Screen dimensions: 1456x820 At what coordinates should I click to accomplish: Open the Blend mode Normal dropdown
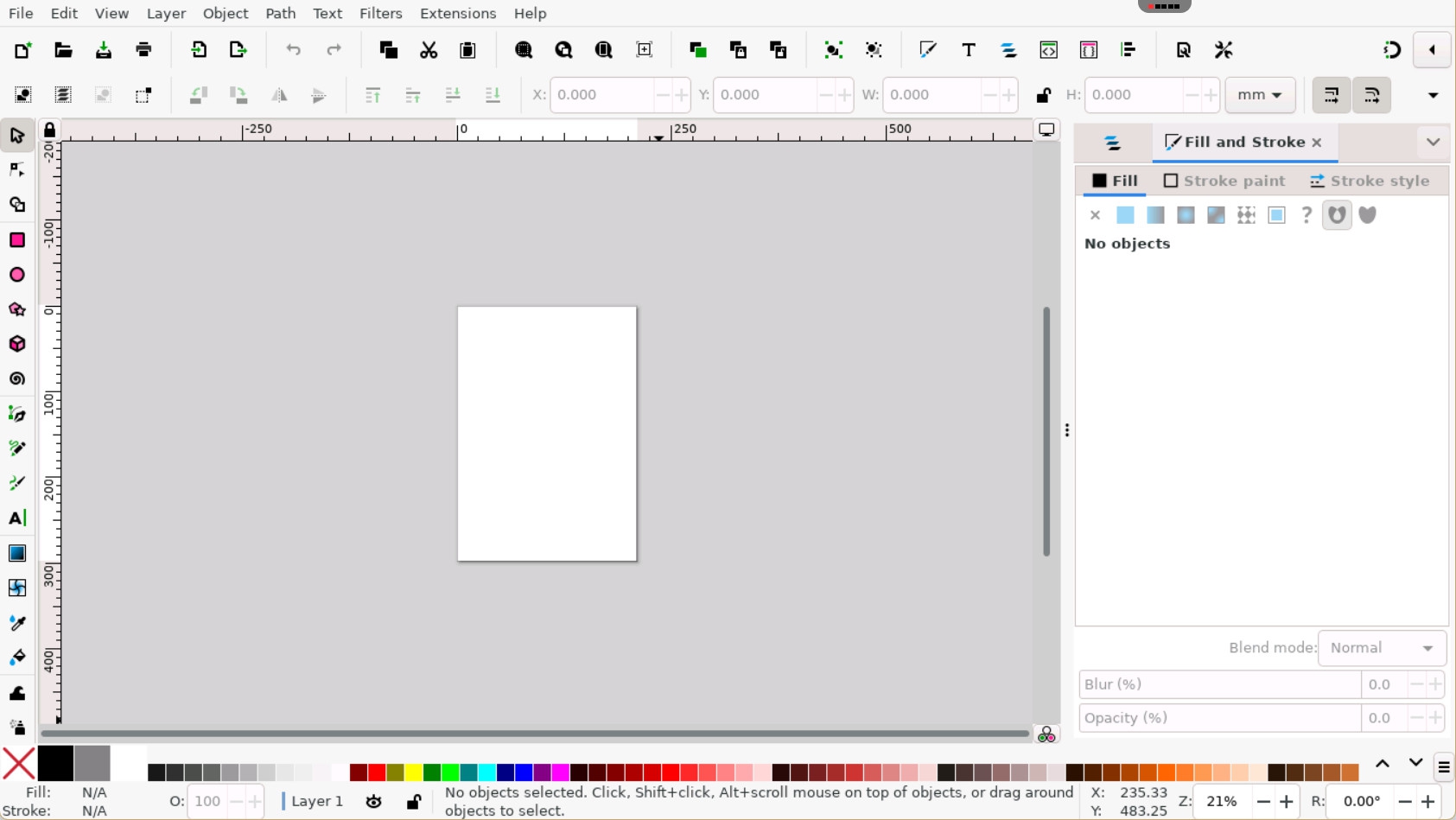pyautogui.click(x=1381, y=648)
